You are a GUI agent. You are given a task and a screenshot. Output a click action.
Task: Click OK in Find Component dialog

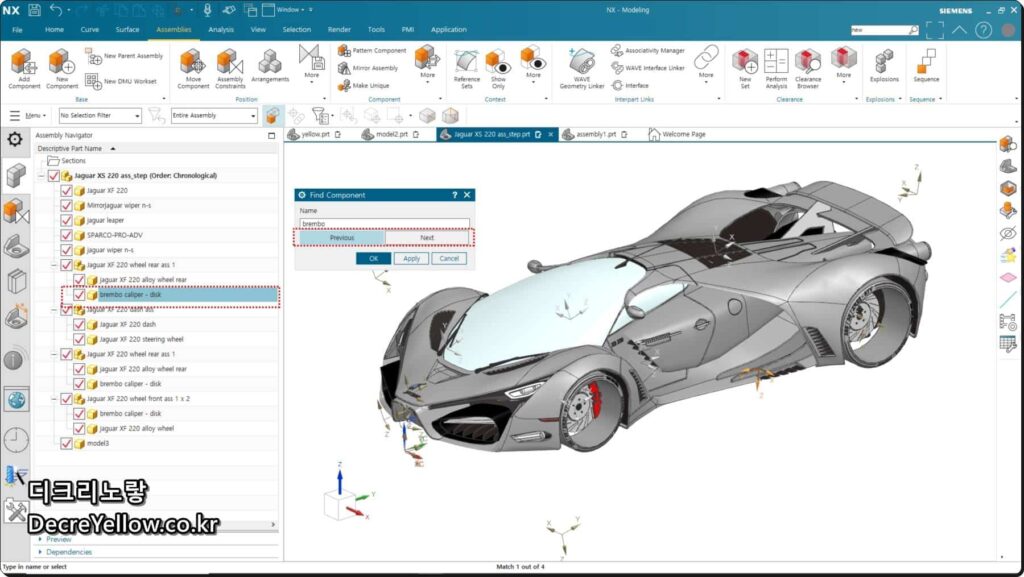[x=374, y=258]
